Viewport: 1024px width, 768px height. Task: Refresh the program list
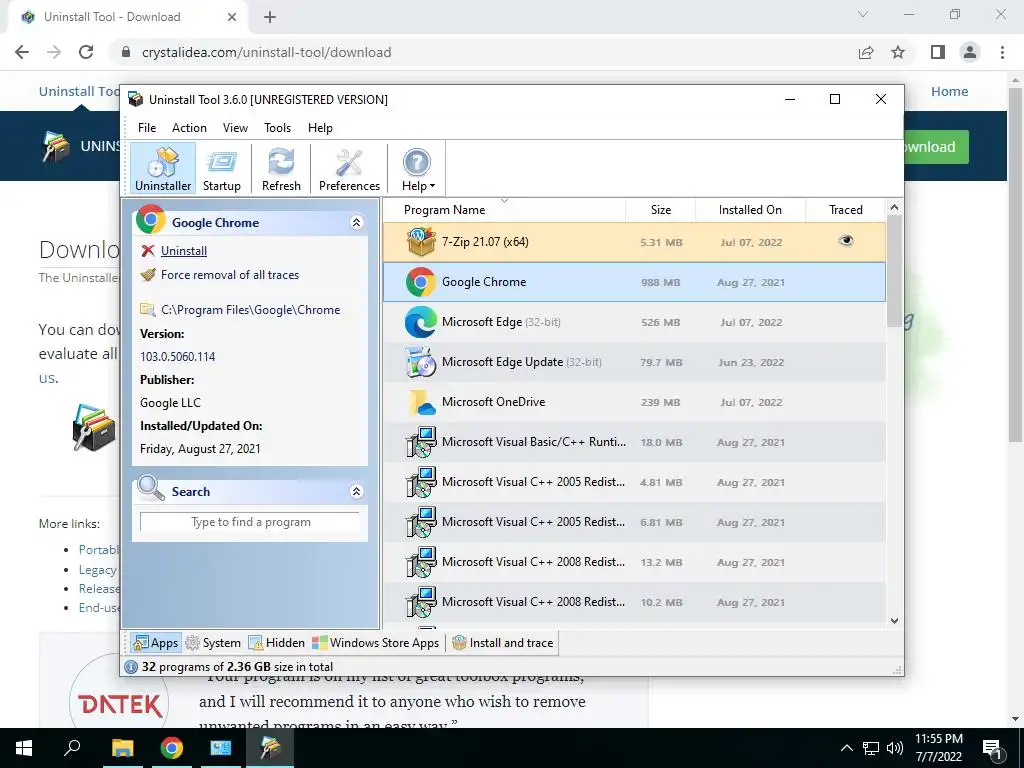point(281,168)
